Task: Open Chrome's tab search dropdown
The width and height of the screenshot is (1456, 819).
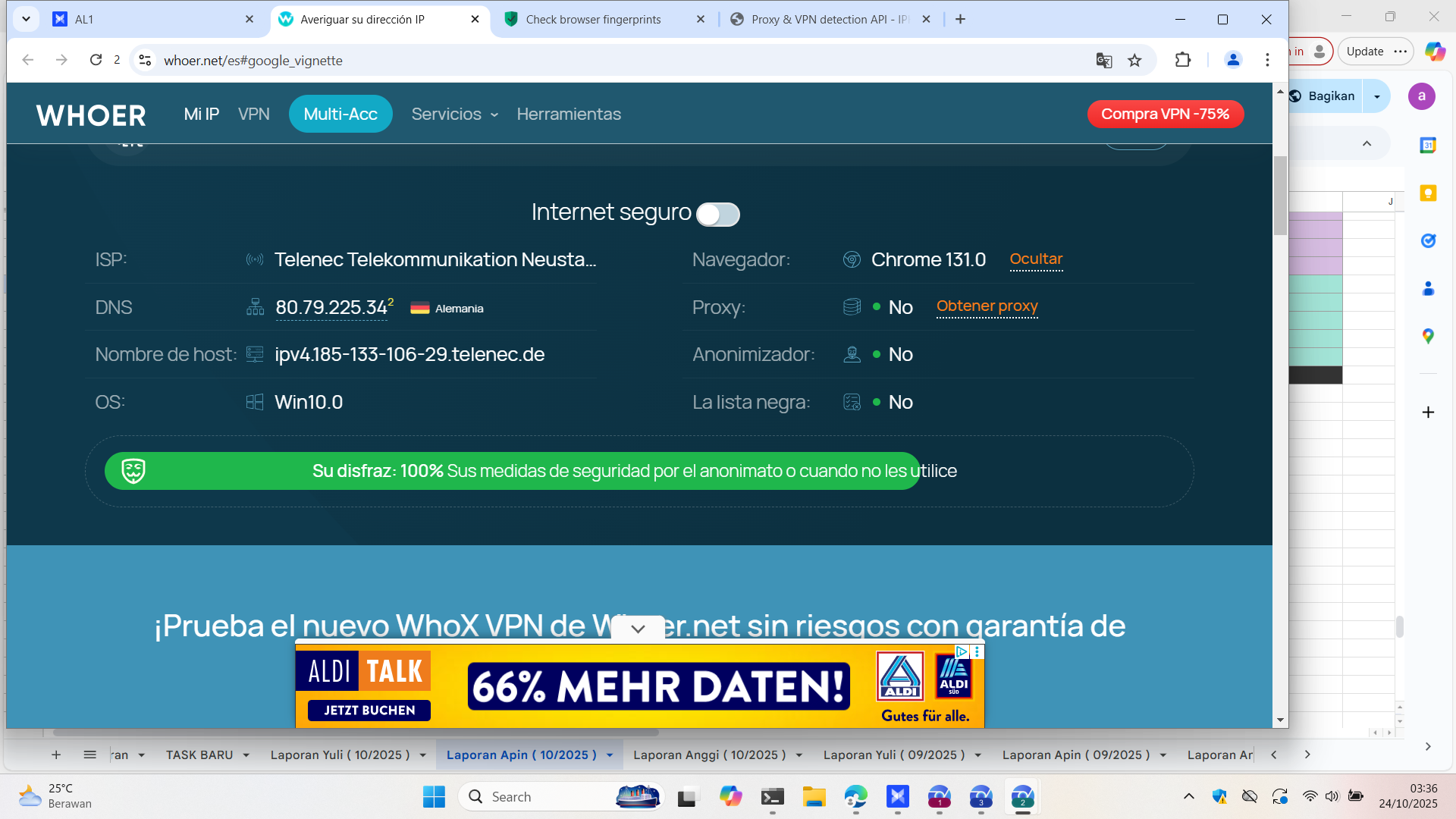Action: (x=26, y=19)
